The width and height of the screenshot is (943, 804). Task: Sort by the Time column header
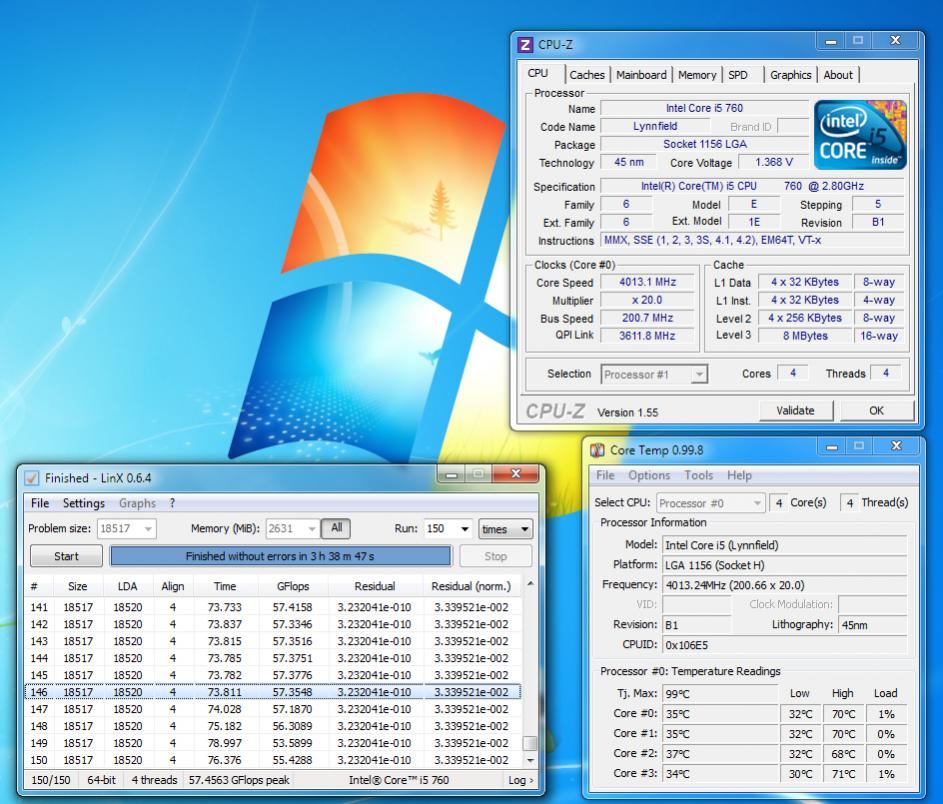(x=225, y=586)
